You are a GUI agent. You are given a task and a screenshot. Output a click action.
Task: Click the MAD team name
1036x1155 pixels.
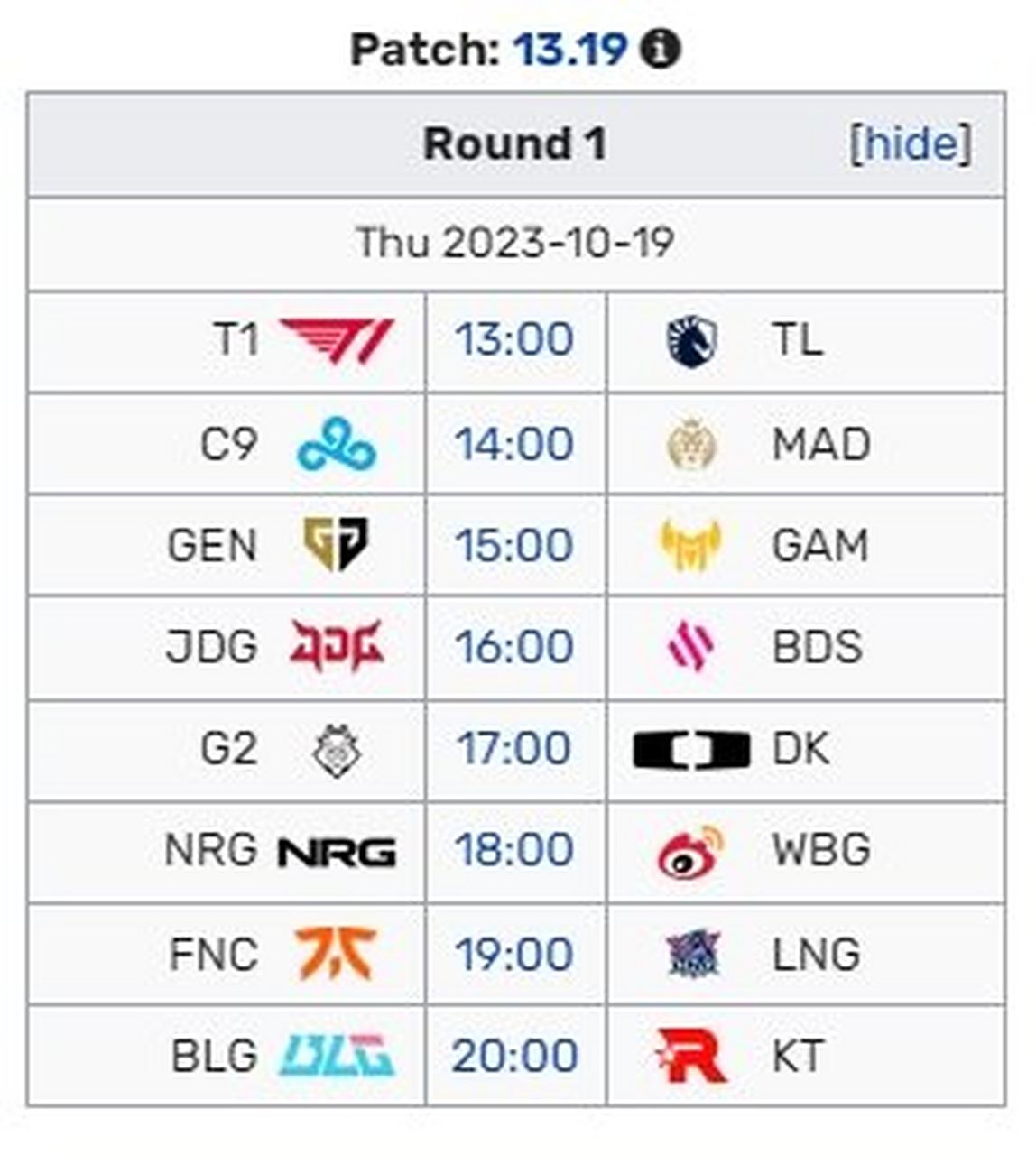[821, 444]
